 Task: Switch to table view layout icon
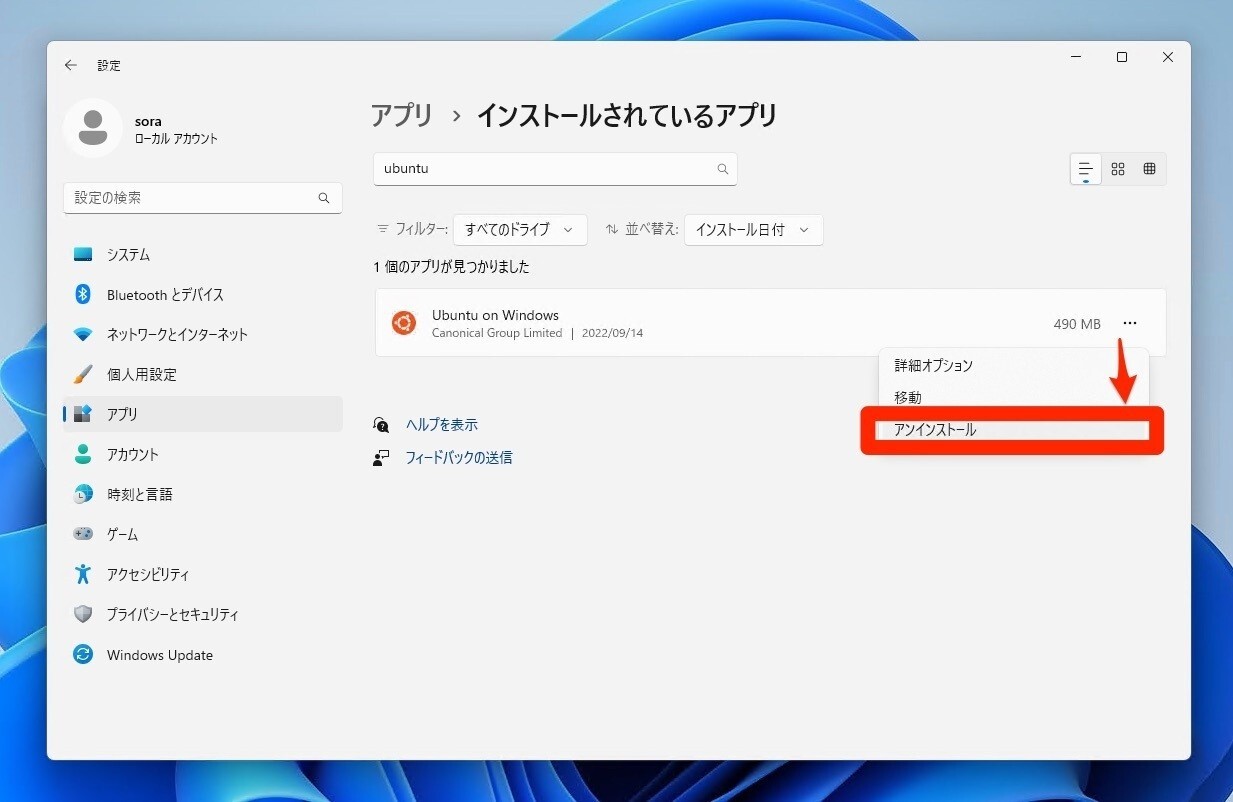(1149, 169)
